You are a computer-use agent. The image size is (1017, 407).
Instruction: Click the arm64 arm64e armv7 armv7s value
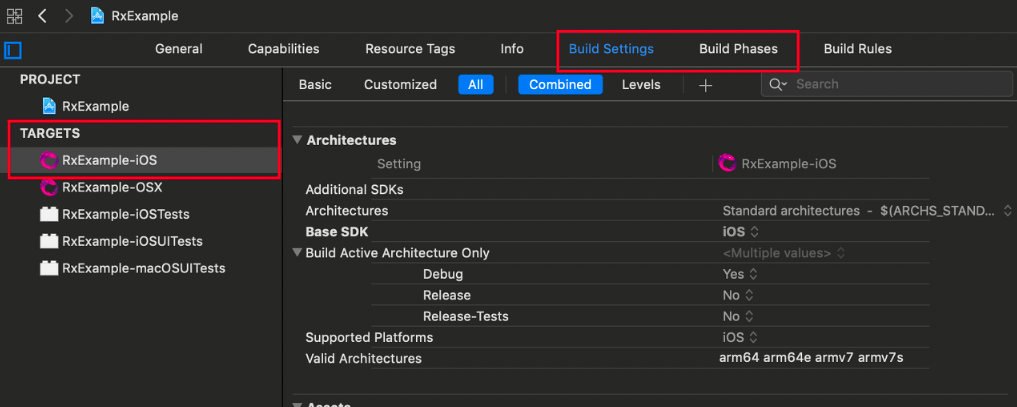pos(811,358)
